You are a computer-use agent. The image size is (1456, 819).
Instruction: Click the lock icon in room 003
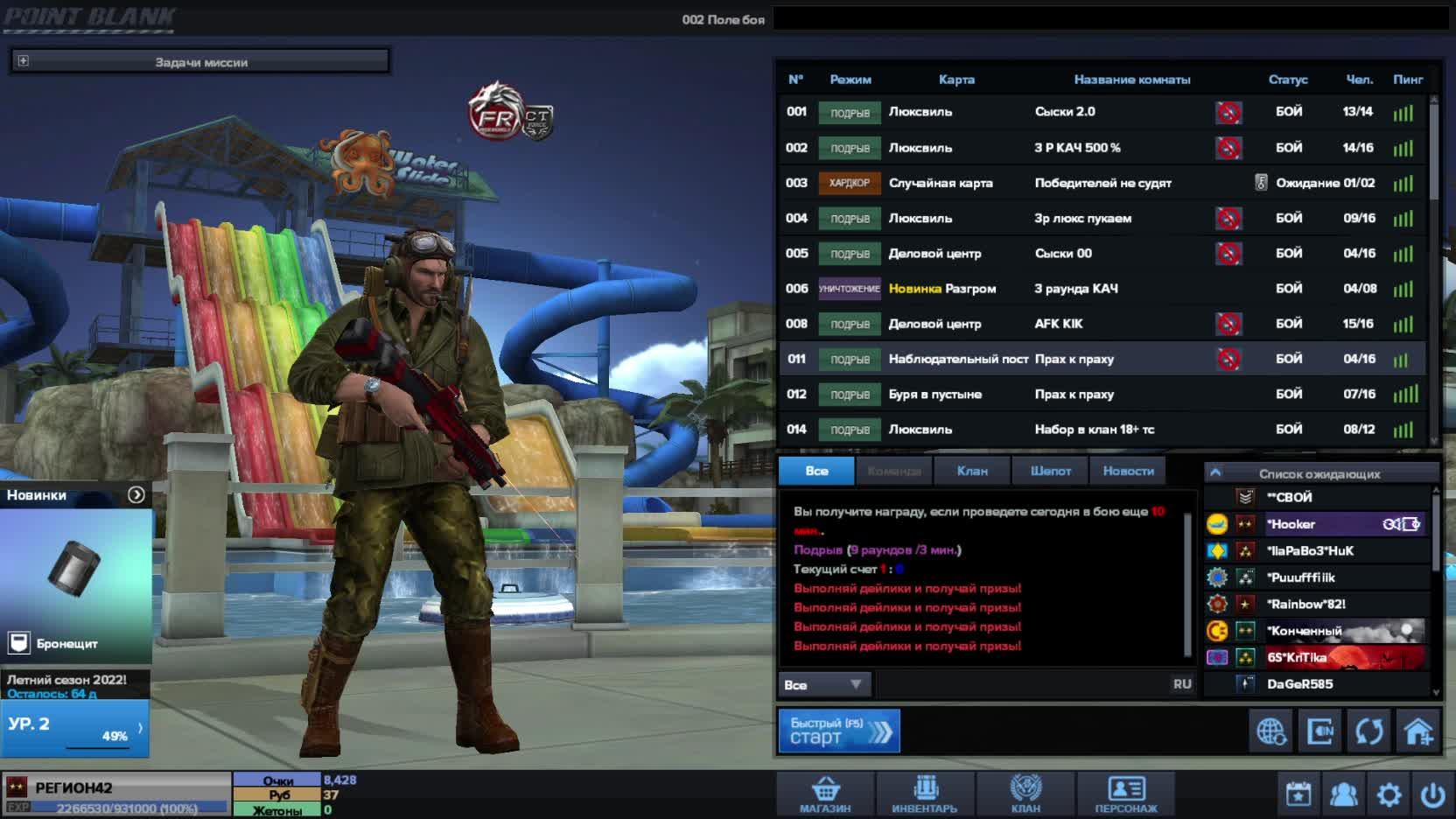pyautogui.click(x=1261, y=183)
